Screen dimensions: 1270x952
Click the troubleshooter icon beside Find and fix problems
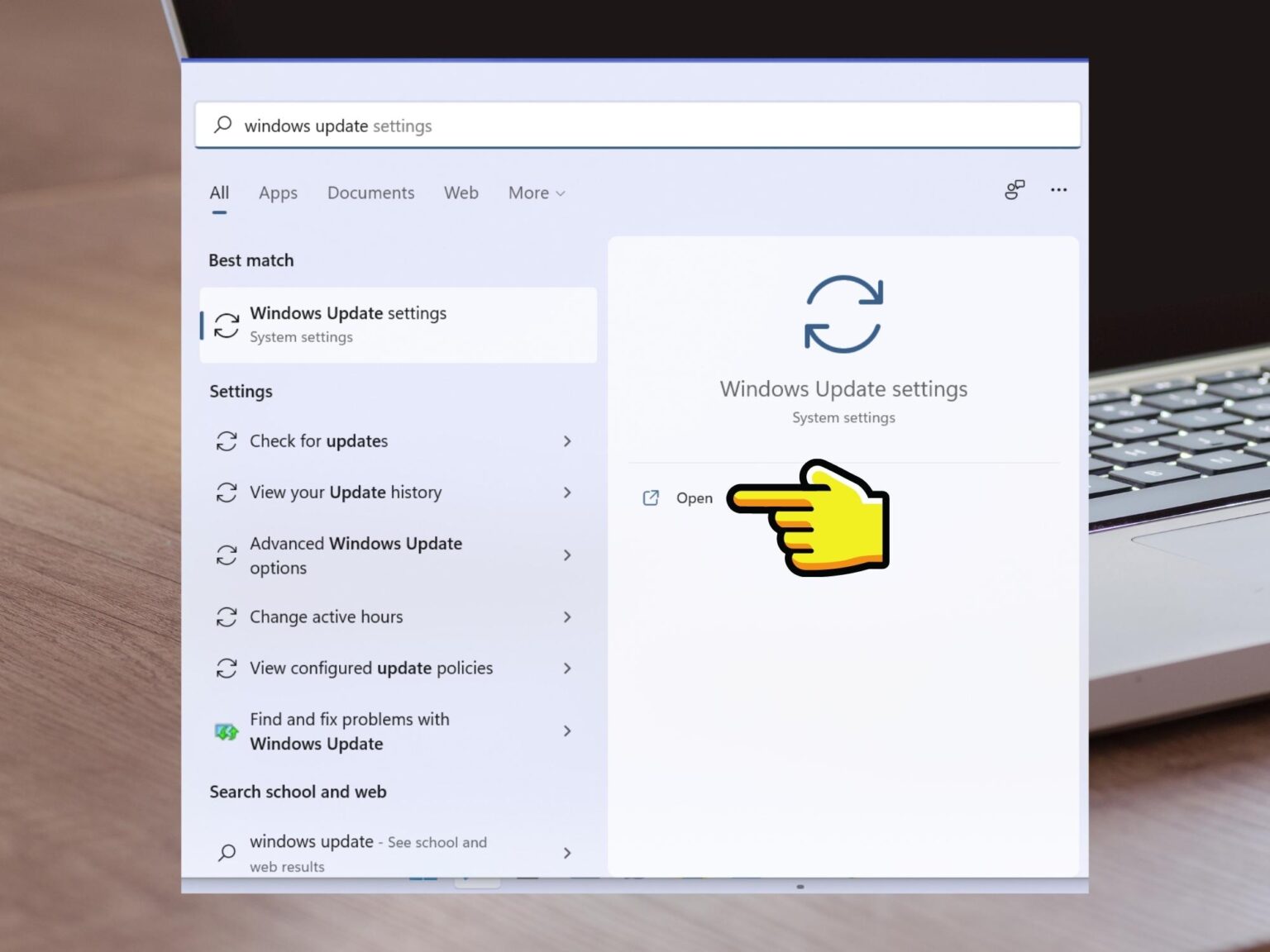point(227,731)
